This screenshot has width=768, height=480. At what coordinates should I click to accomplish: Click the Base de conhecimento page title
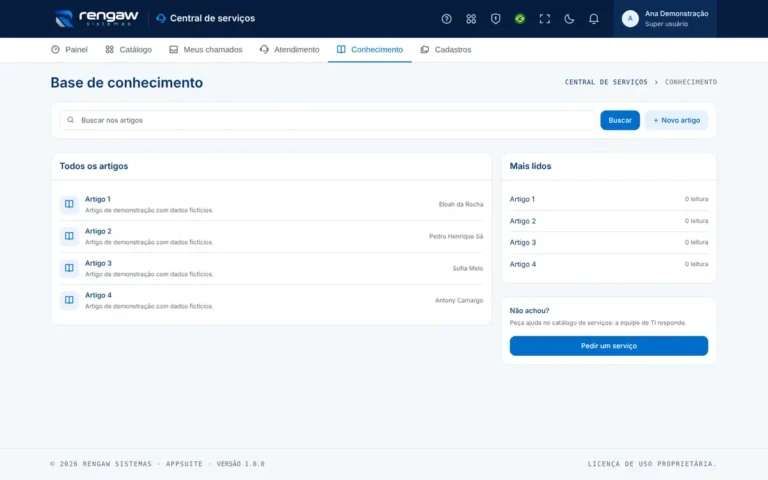pyautogui.click(x=126, y=82)
